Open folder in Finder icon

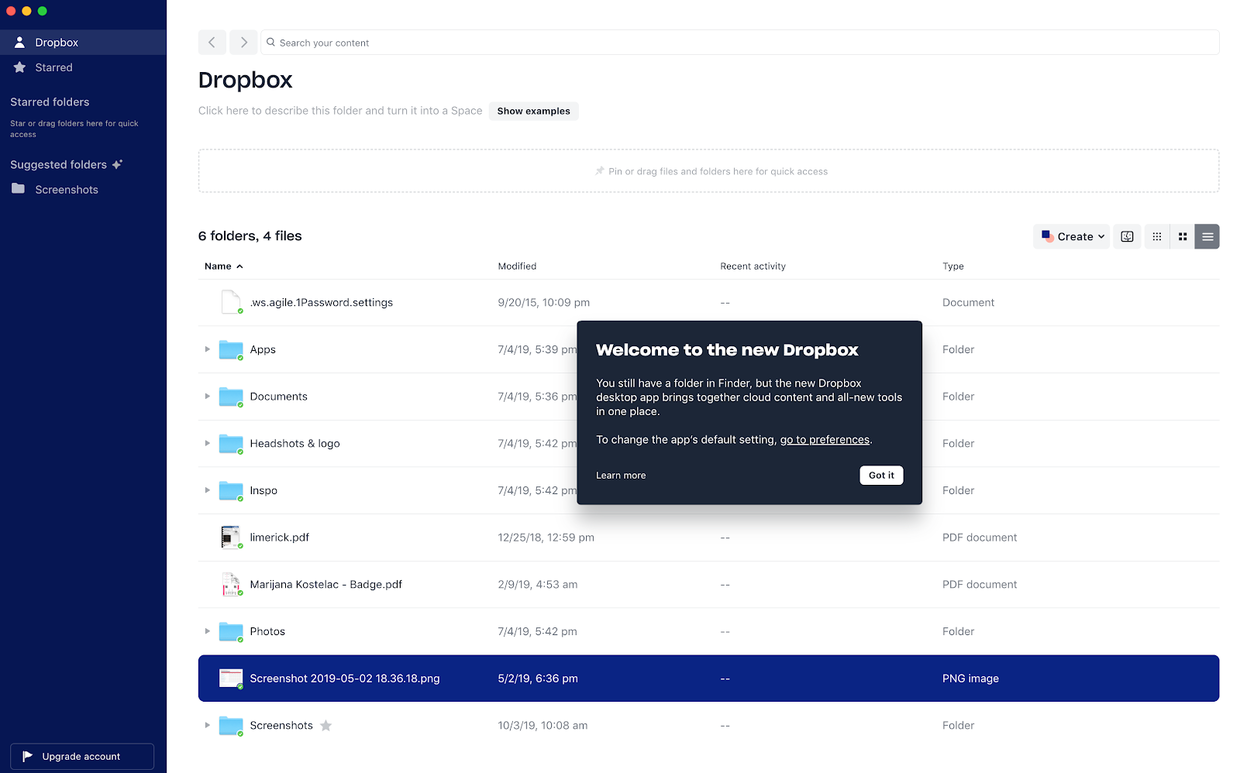click(x=1127, y=237)
